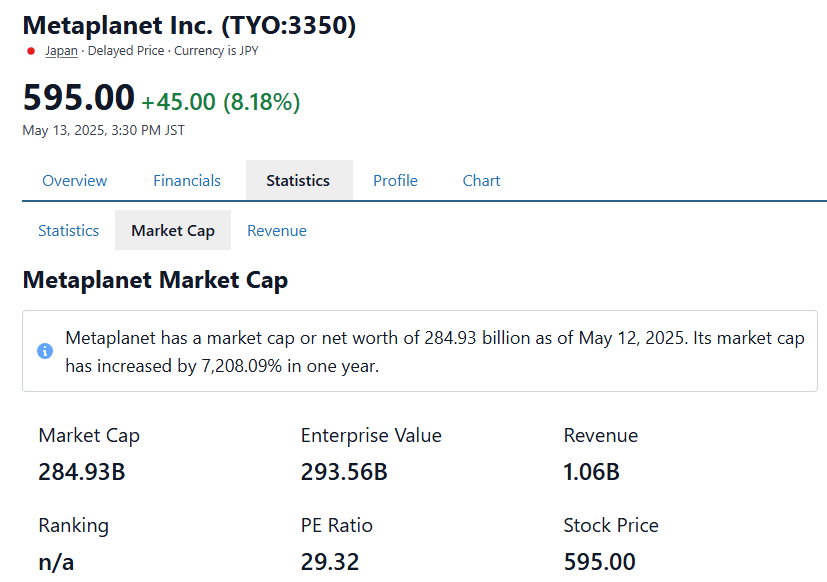This screenshot has height=582, width=827.
Task: Switch to the Statistics sub-tab
Action: [68, 230]
